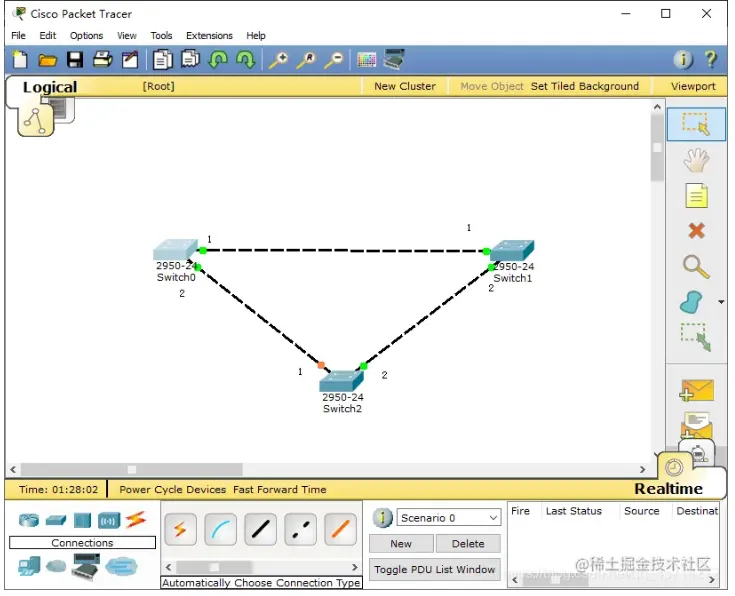This screenshot has width=735, height=596.
Task: Pick the curved blue Console cable
Action: click(220, 529)
